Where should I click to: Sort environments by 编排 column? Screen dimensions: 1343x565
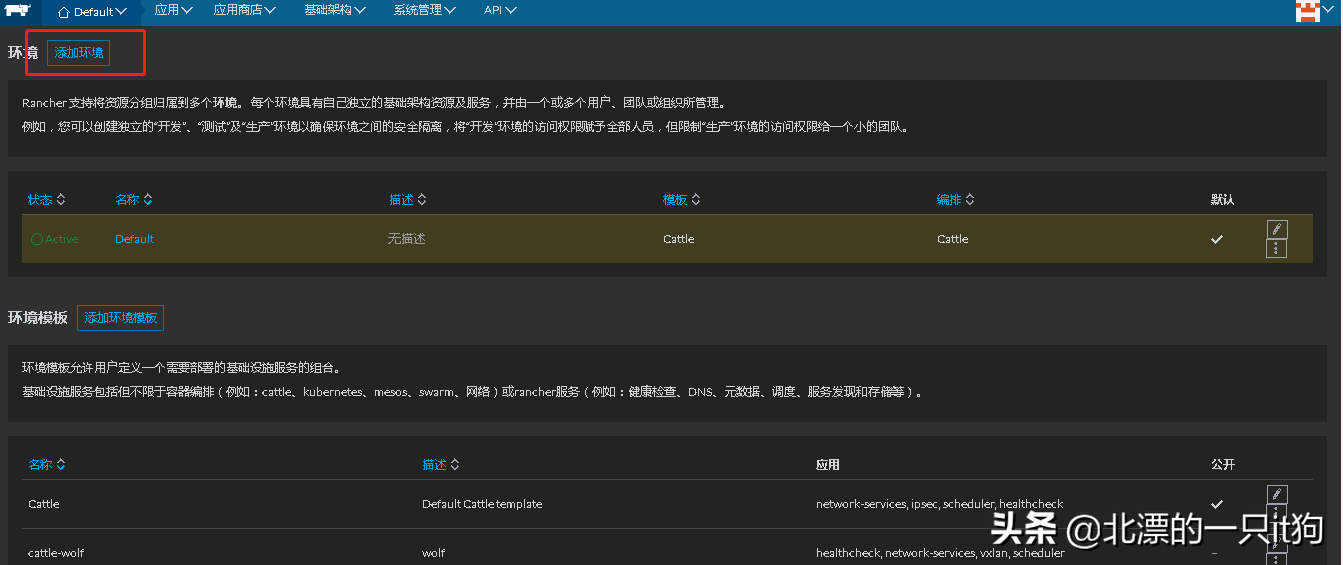click(x=955, y=200)
